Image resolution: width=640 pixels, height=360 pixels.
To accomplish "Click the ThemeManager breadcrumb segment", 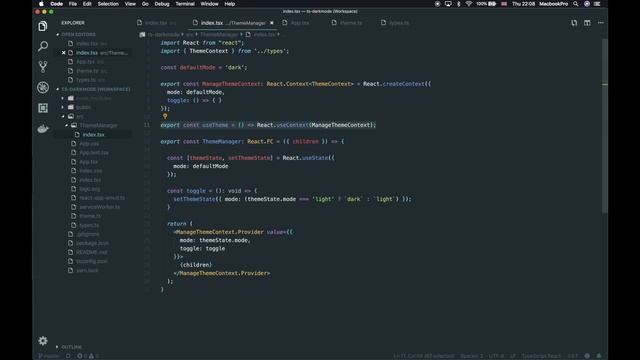I will pos(219,35).
